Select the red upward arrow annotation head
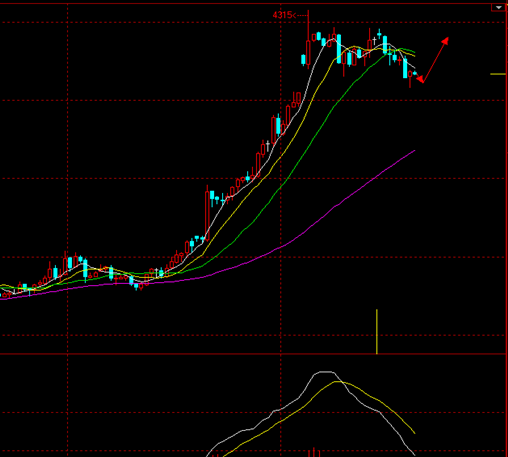This screenshot has height=457, width=508. 446,41
